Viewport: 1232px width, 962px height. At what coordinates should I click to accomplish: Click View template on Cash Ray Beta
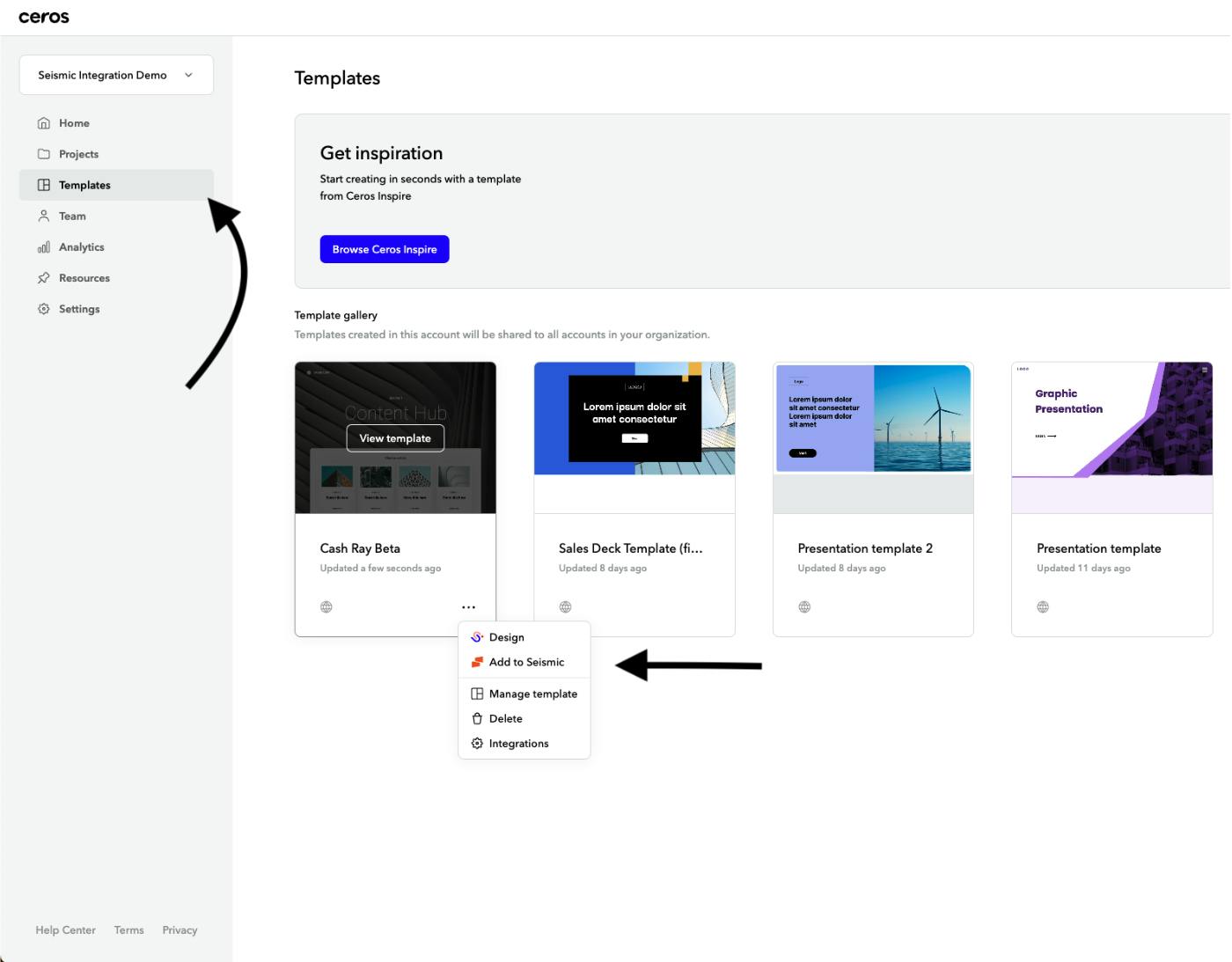(x=395, y=438)
